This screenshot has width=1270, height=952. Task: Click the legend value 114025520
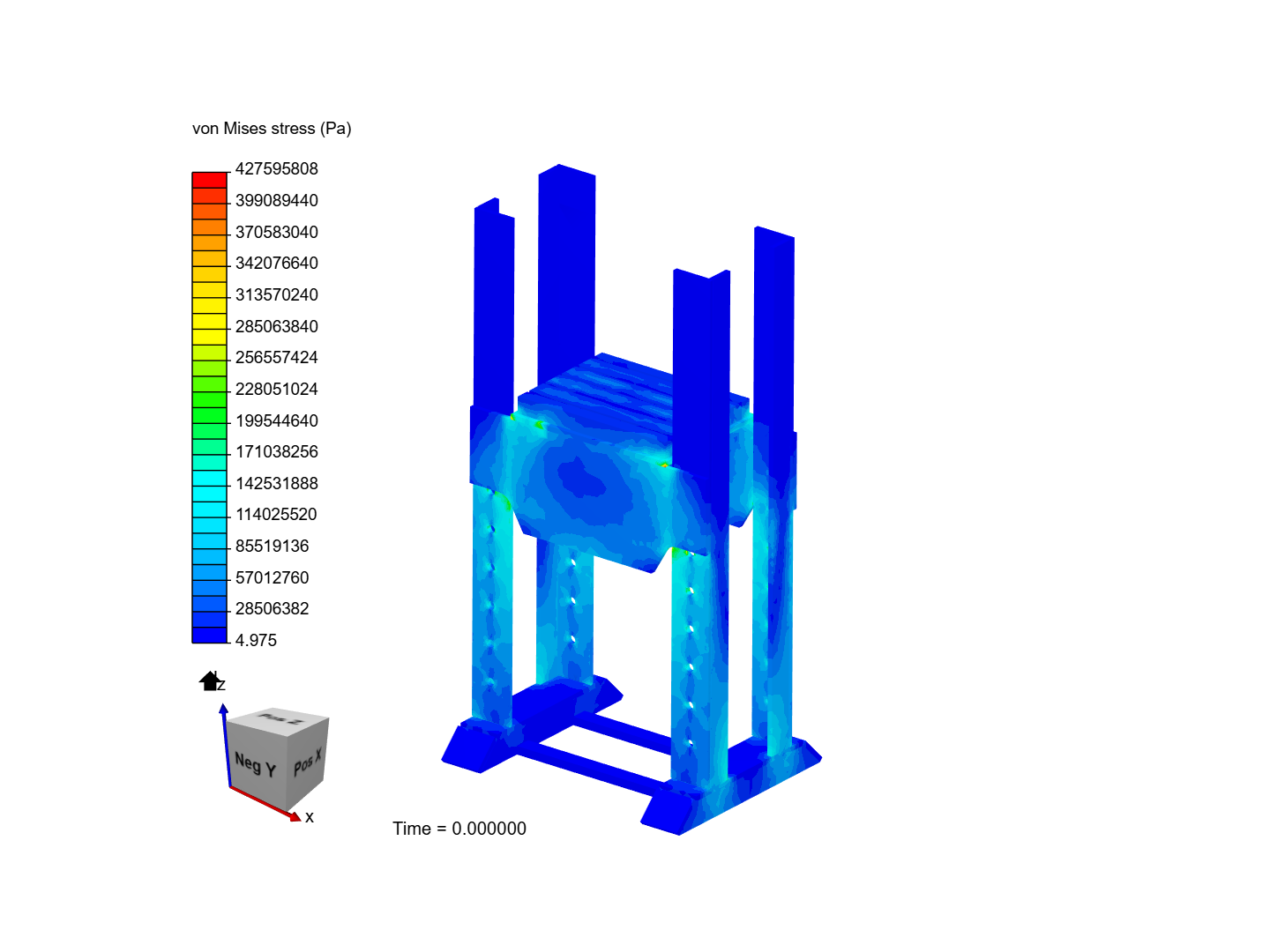276,515
